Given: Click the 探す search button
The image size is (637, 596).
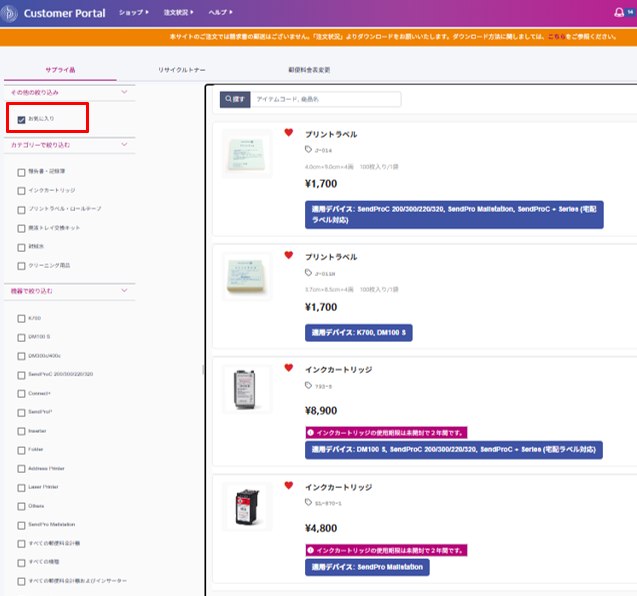Looking at the screenshot, I should coord(234,100).
